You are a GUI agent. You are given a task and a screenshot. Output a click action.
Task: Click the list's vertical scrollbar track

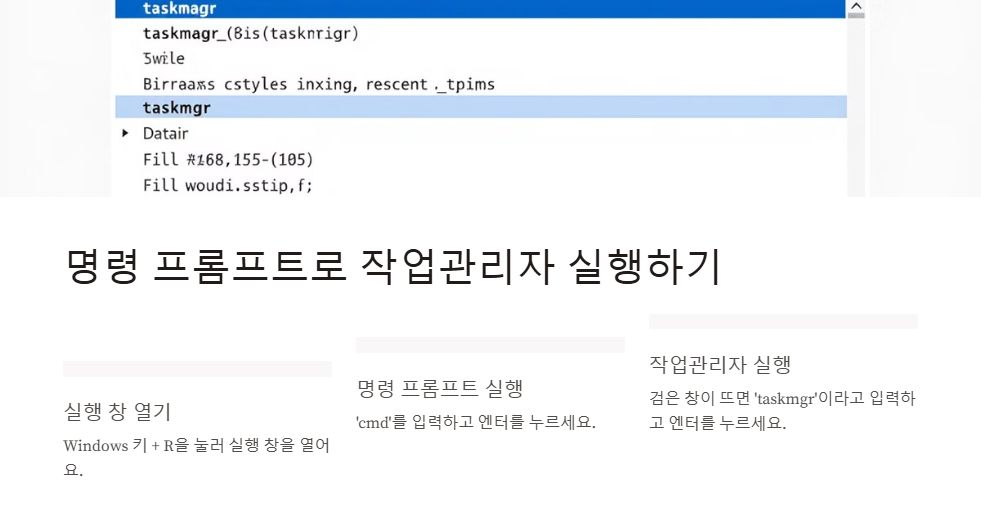[856, 106]
